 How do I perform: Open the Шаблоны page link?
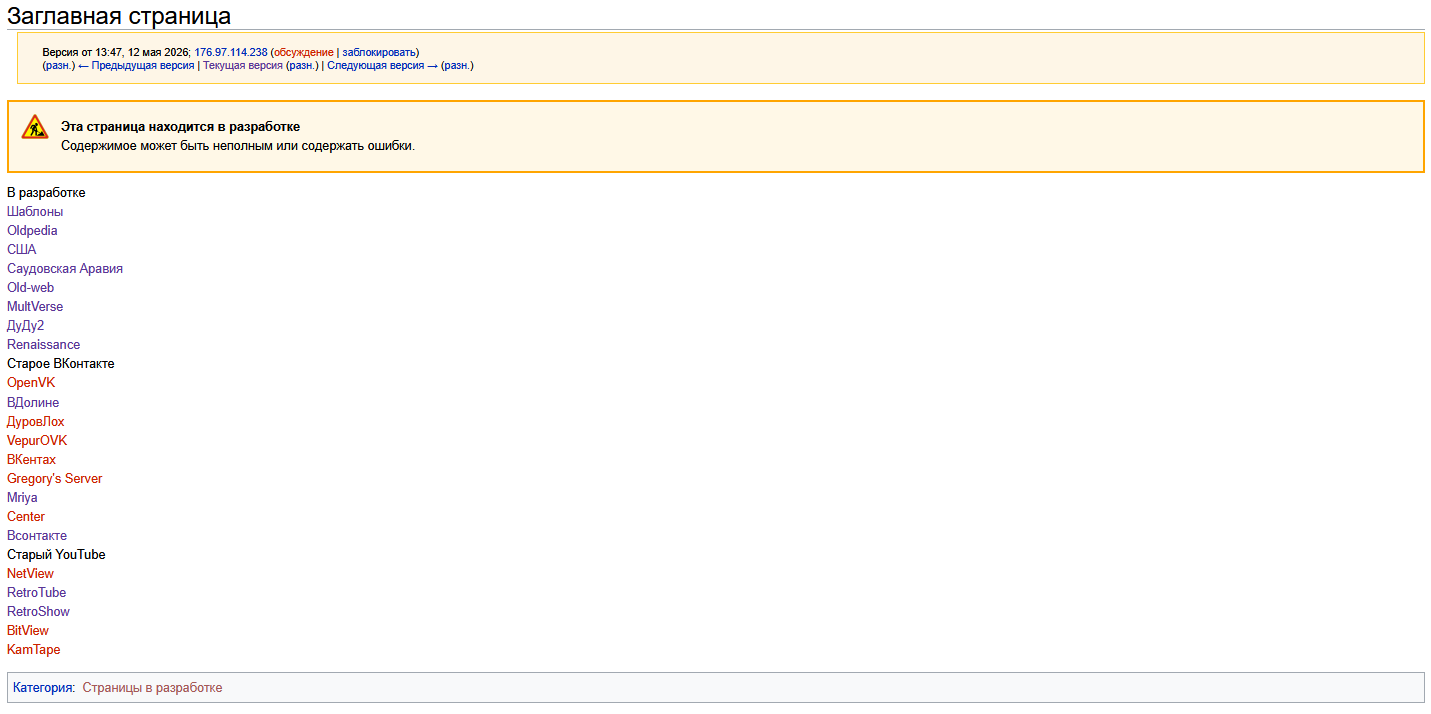(35, 211)
